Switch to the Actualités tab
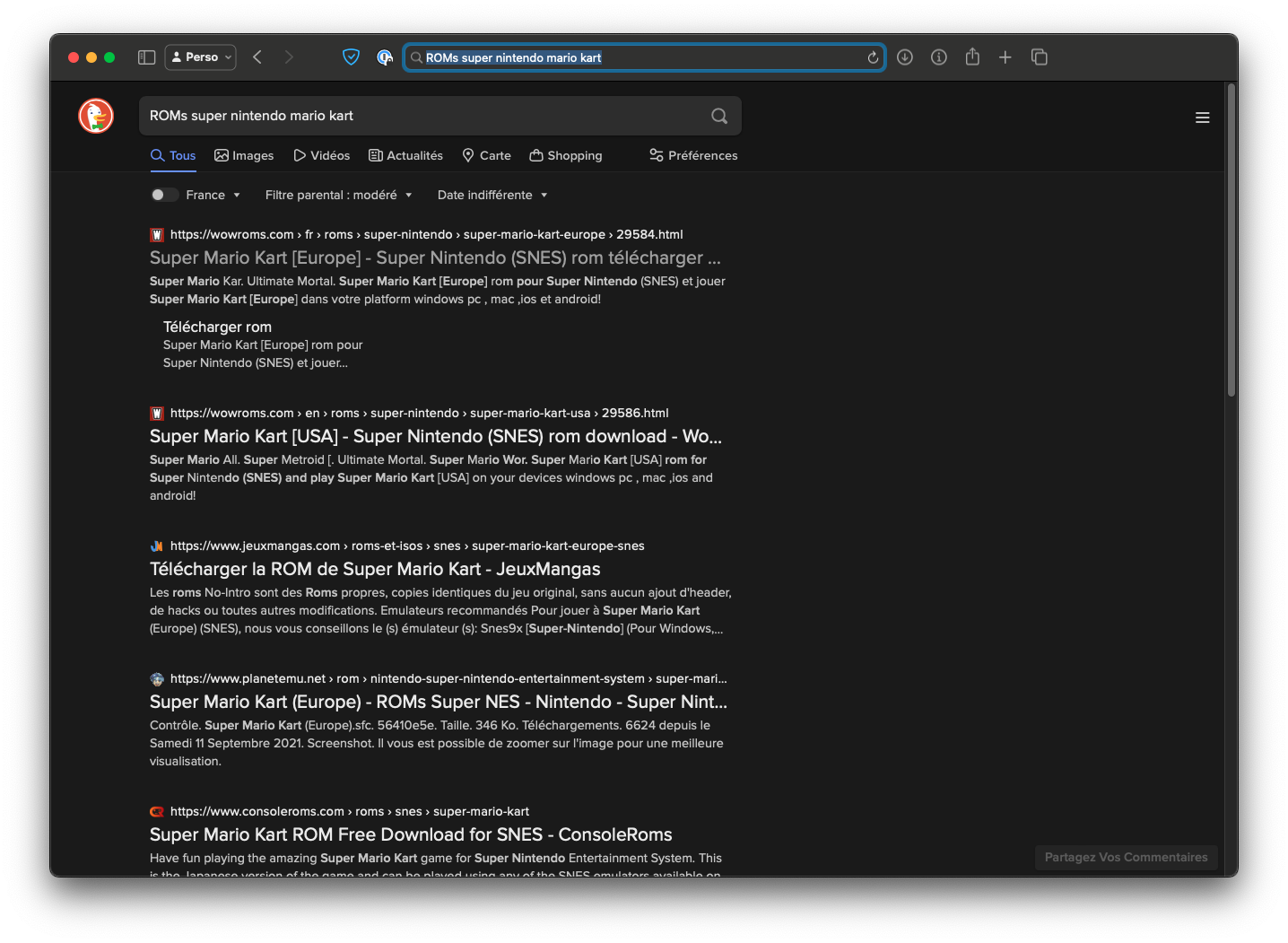This screenshot has width=1288, height=943. tap(405, 155)
